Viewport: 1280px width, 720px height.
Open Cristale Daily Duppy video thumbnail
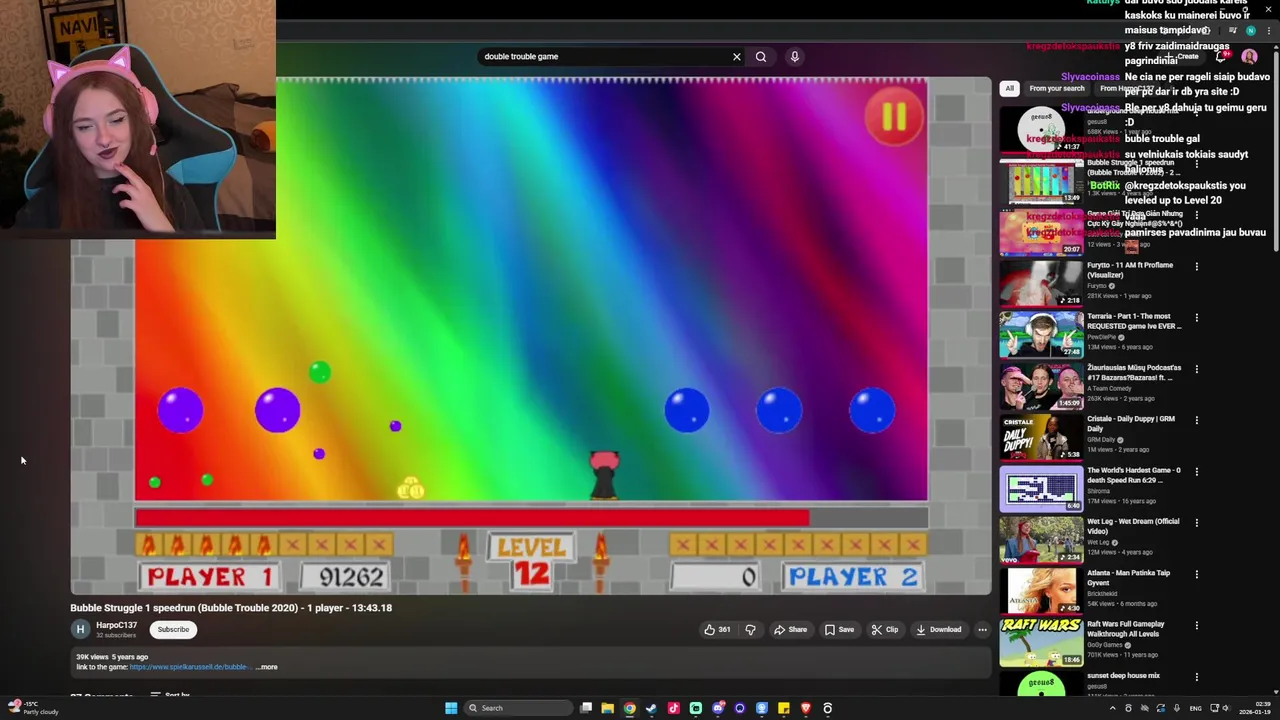tap(1041, 437)
